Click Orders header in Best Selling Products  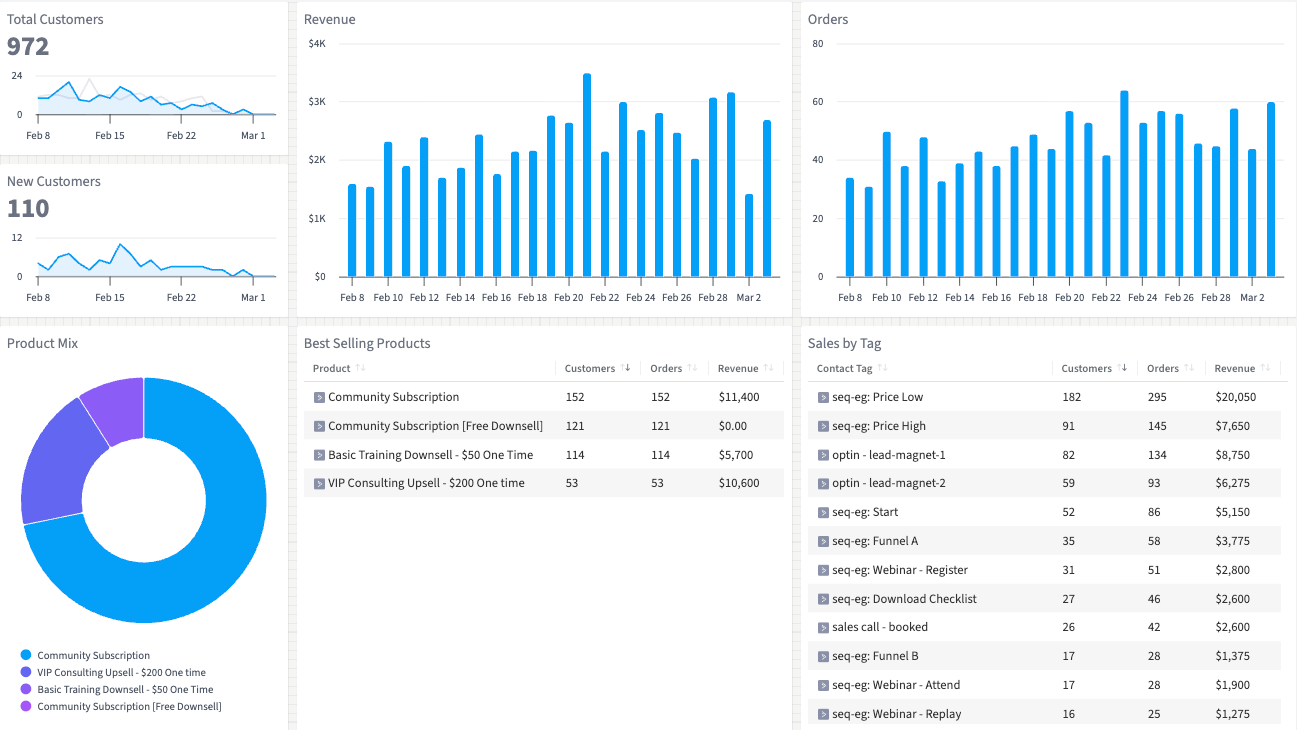(666, 368)
